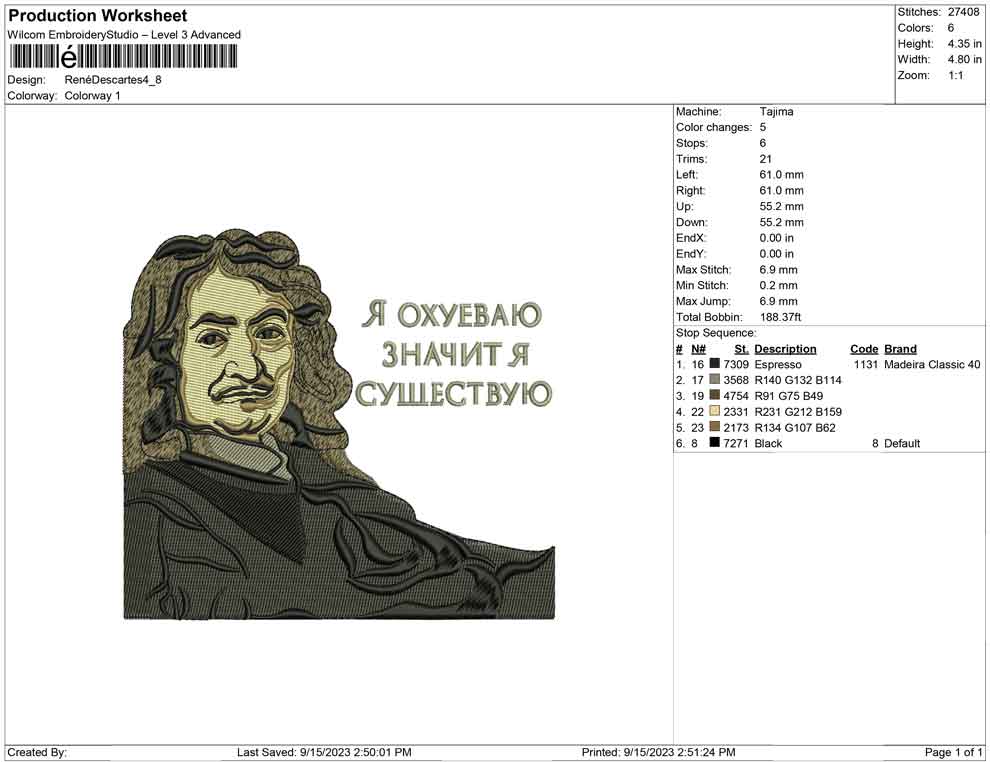Click the Up value 55.2 mm
Viewport: 990px width, 762px height.
tap(782, 206)
